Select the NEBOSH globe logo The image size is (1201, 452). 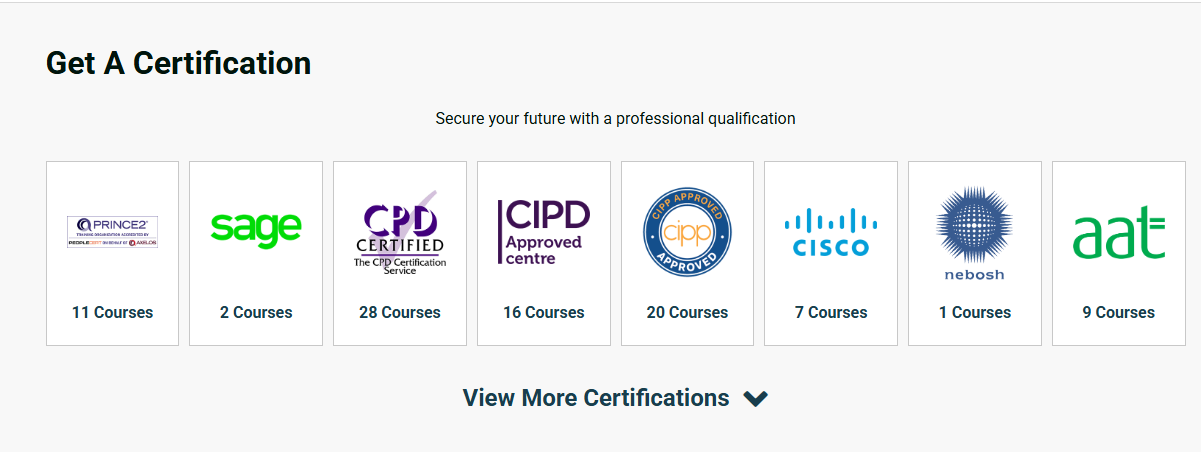[x=974, y=233]
